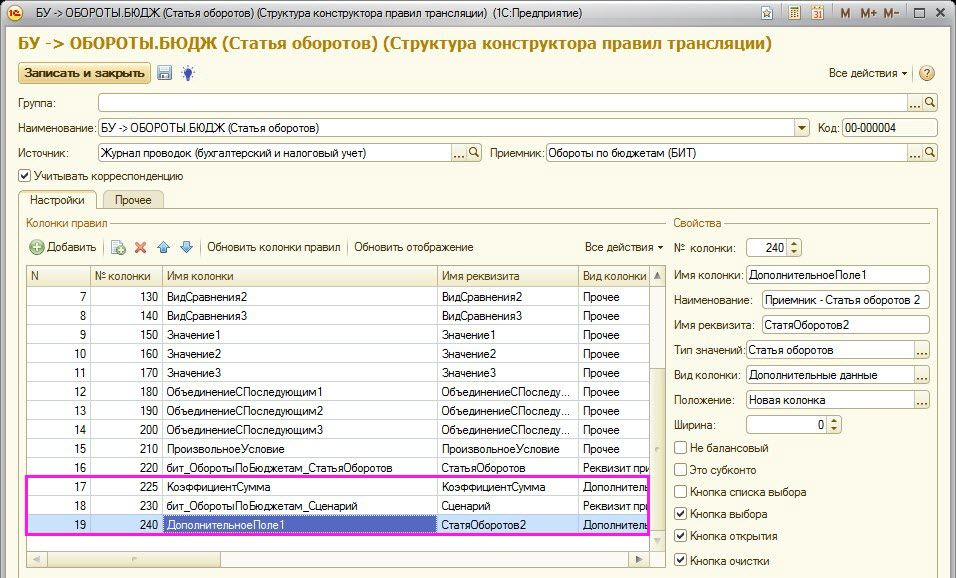This screenshot has height=578, width=956.
Task: Select the Настройки tab
Action: pyautogui.click(x=57, y=200)
